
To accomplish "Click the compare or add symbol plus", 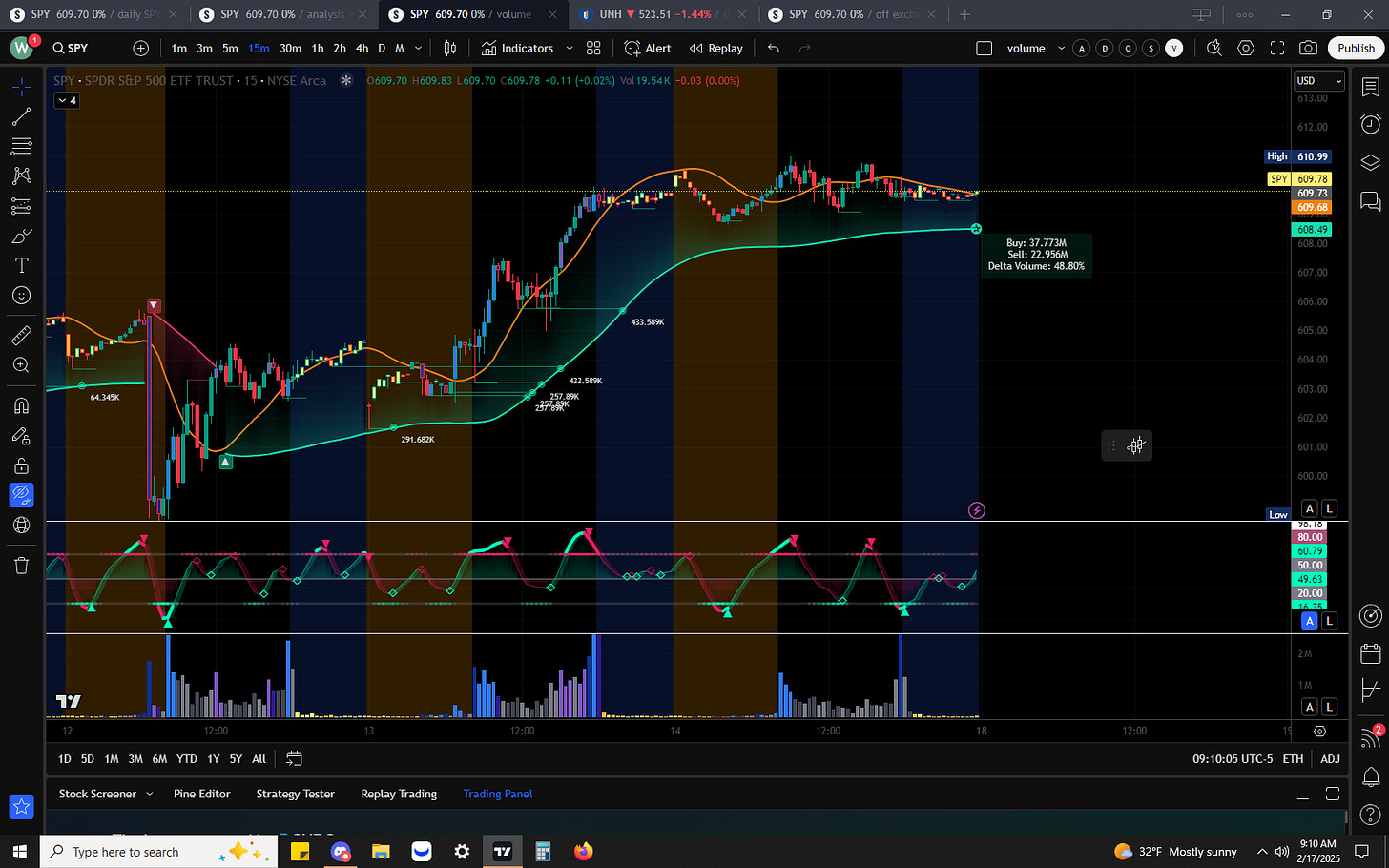I will [141, 48].
